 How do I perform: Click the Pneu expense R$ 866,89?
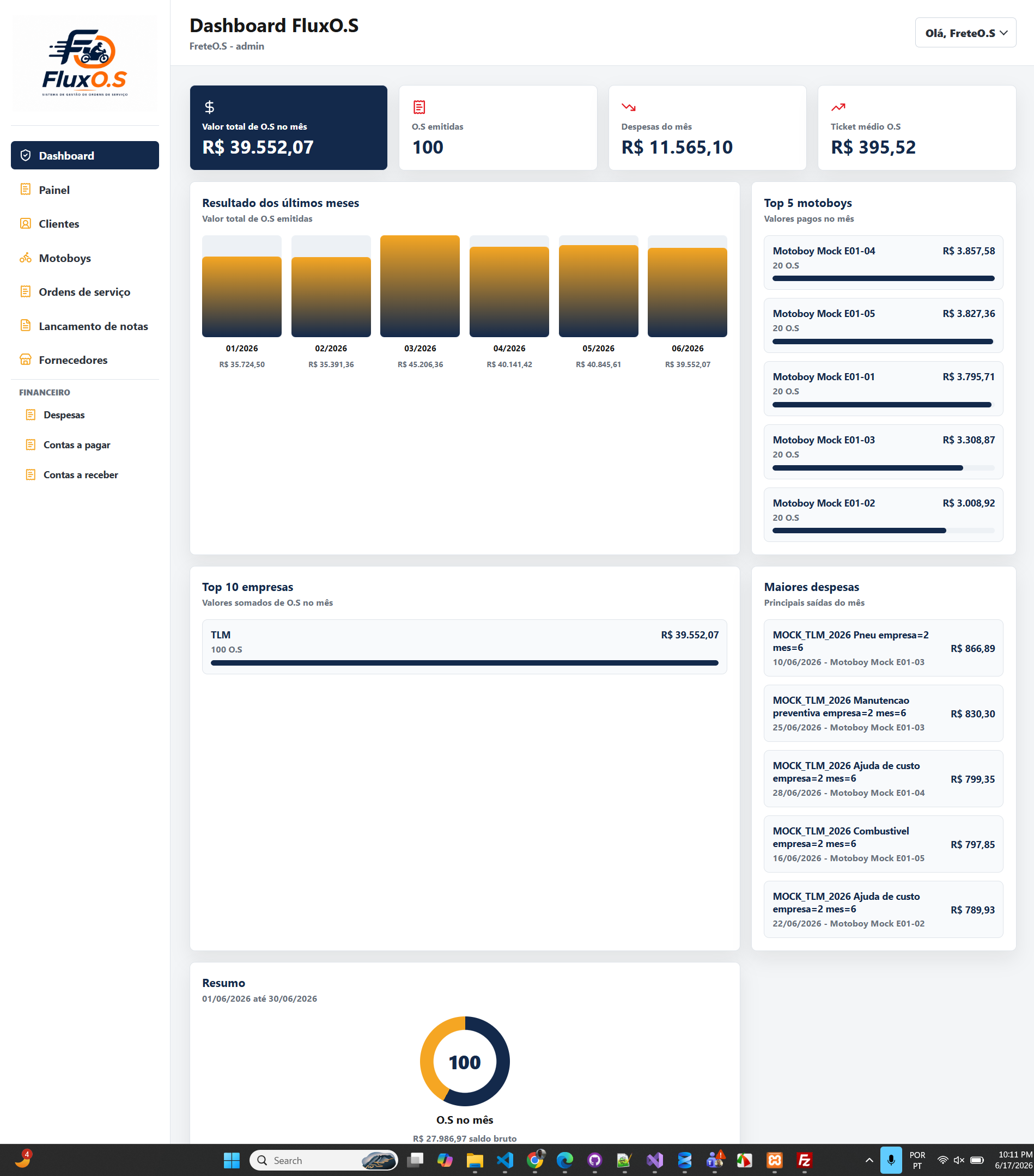click(883, 648)
